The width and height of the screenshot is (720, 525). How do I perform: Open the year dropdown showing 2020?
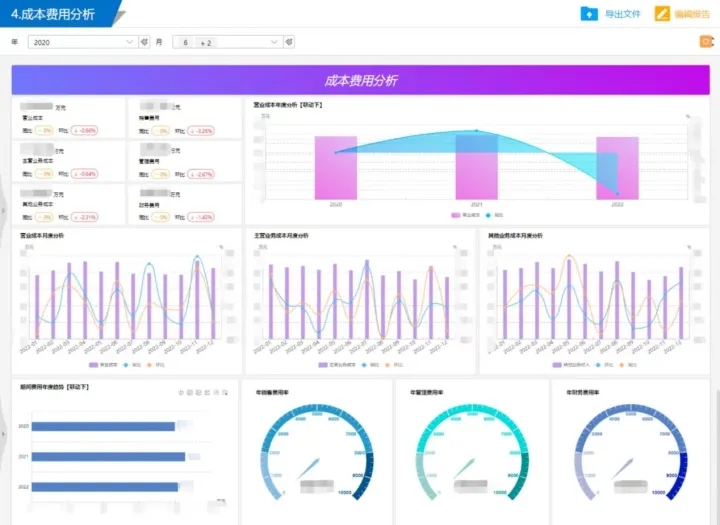pos(83,42)
